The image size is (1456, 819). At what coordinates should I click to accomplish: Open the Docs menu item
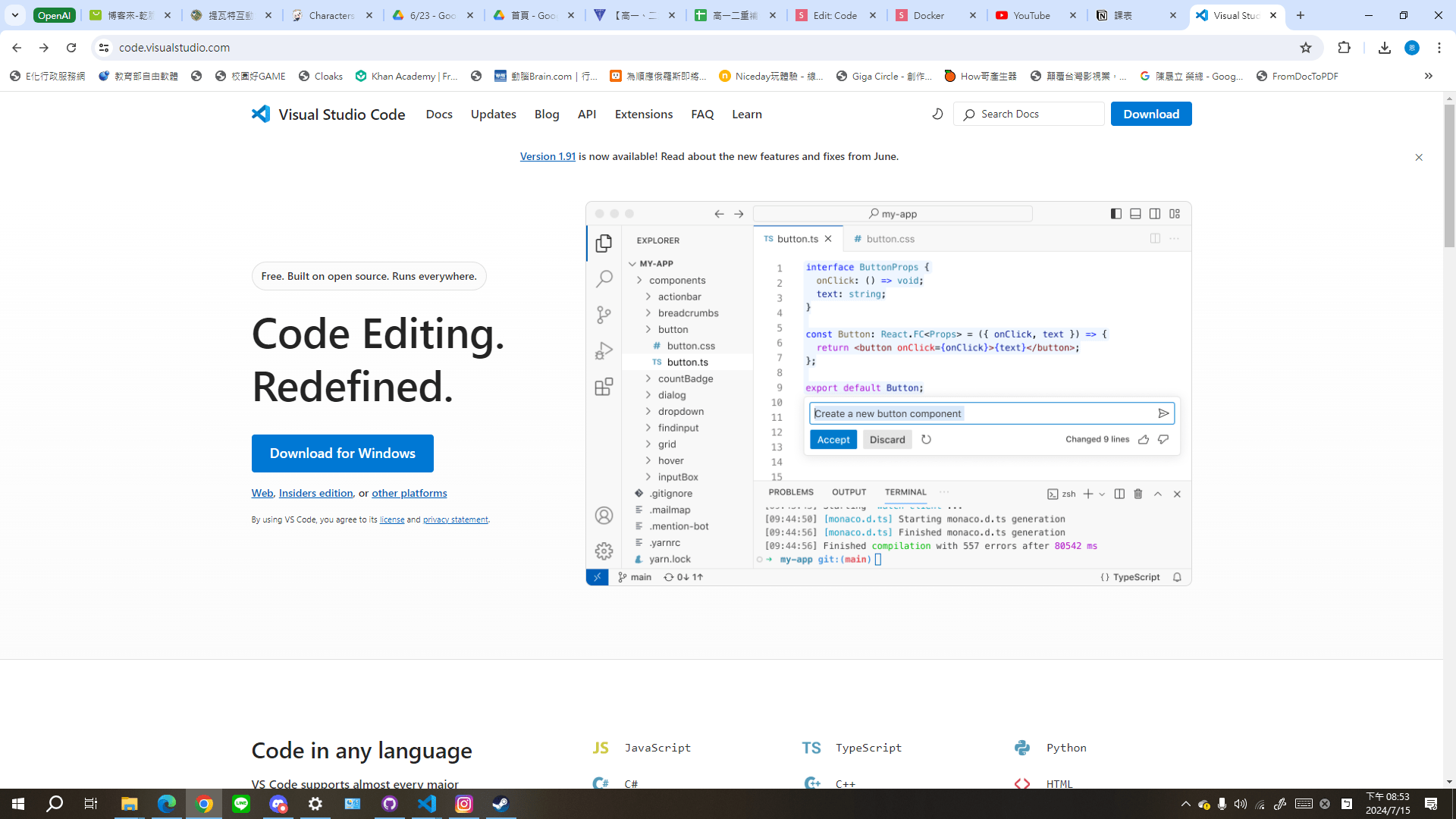pyautogui.click(x=439, y=114)
